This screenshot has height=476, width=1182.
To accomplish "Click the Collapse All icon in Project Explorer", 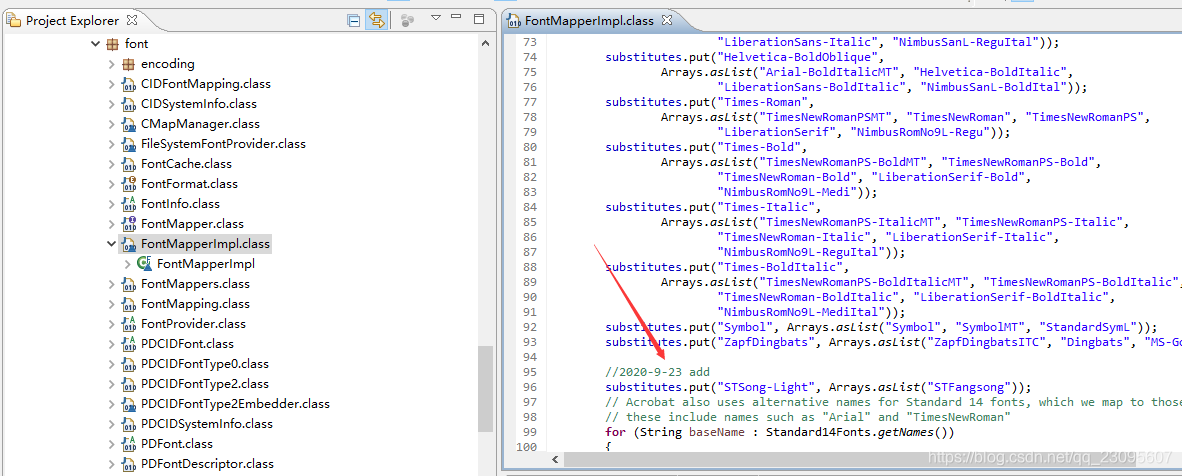I will (354, 20).
